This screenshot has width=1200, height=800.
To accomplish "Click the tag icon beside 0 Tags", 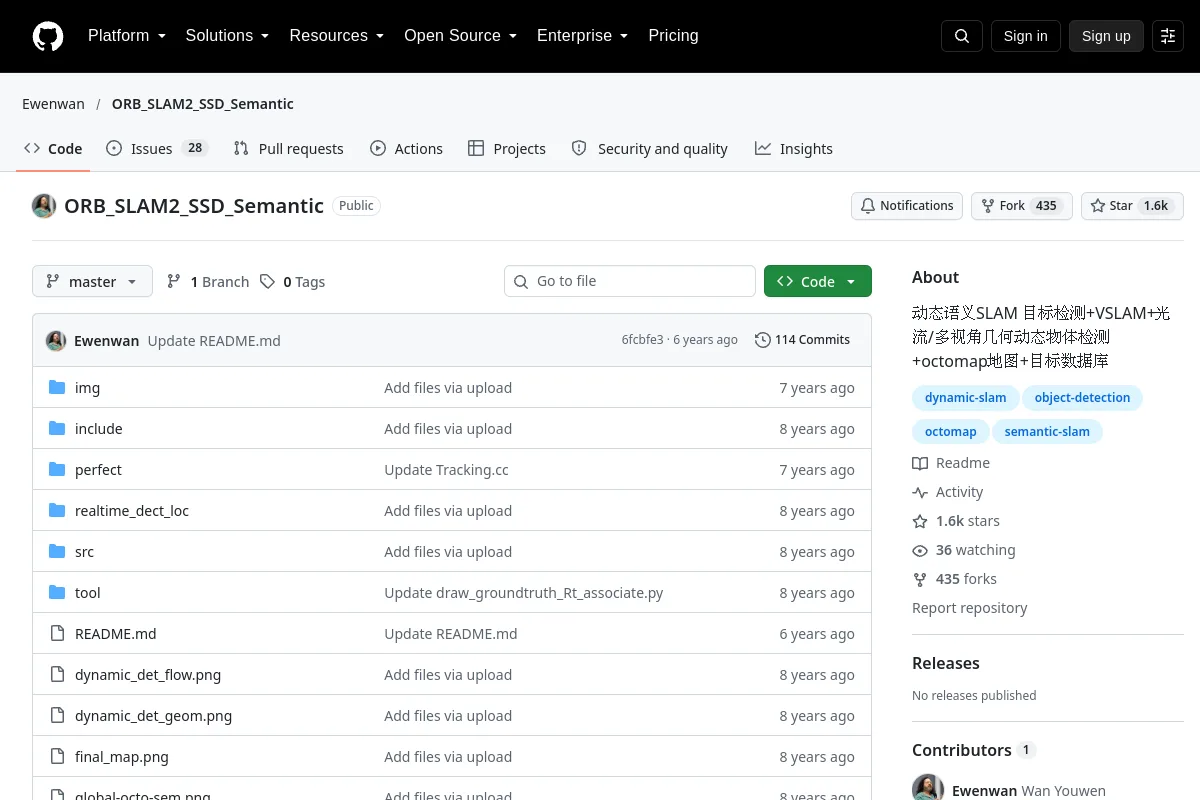I will (267, 282).
